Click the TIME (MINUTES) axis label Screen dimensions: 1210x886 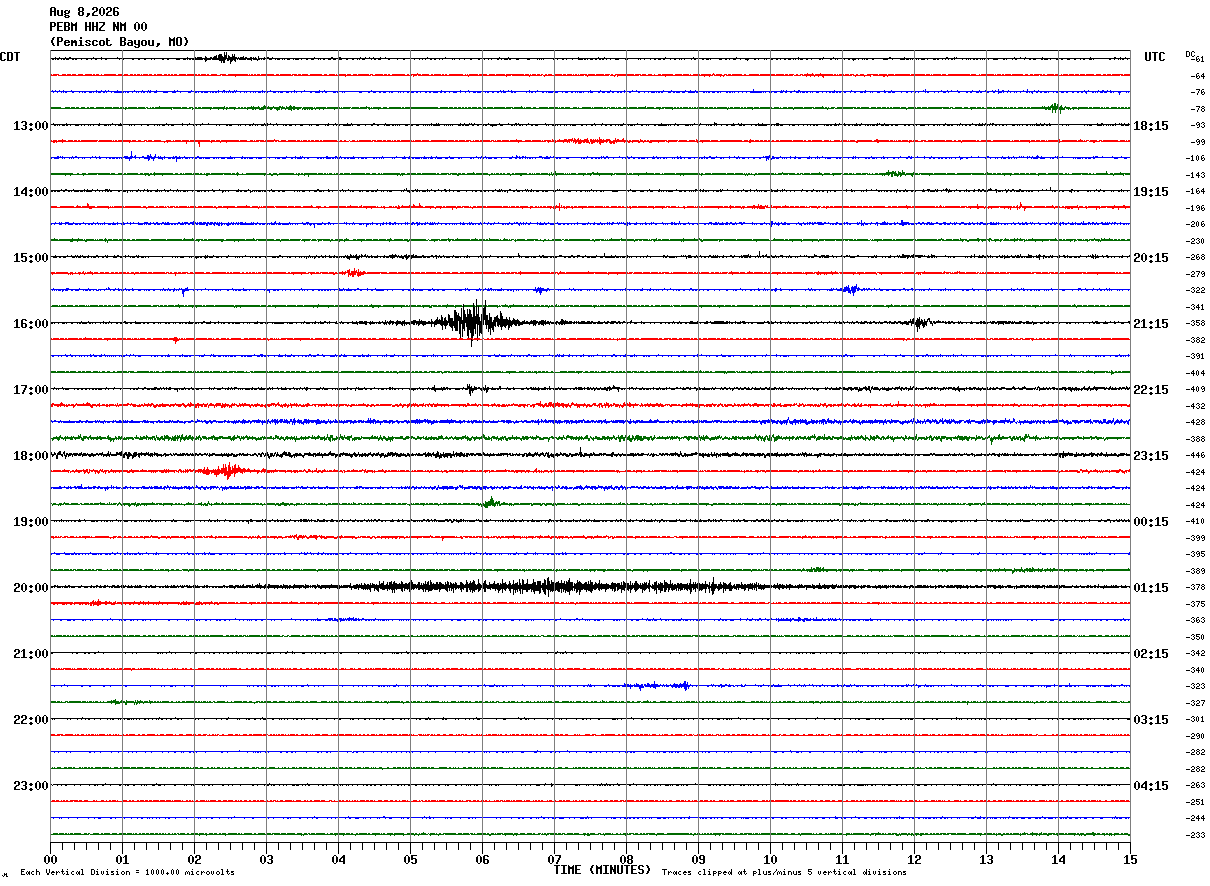tap(602, 870)
